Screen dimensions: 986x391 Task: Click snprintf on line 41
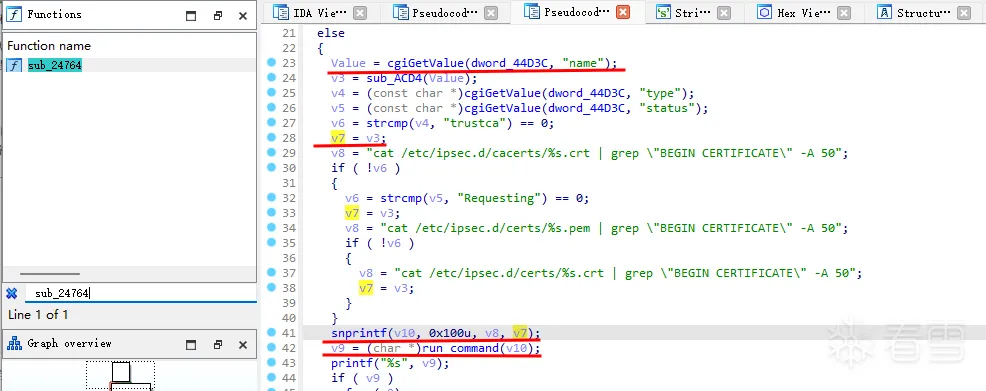358,333
